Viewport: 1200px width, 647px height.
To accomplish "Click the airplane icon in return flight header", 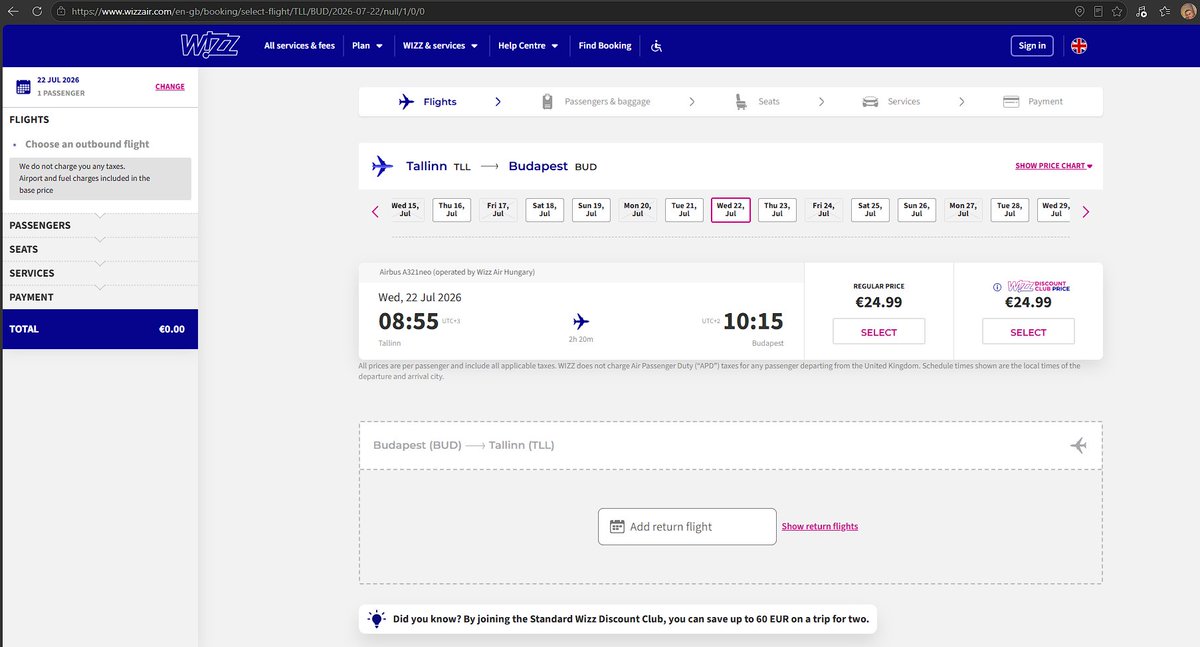I will (x=1078, y=445).
